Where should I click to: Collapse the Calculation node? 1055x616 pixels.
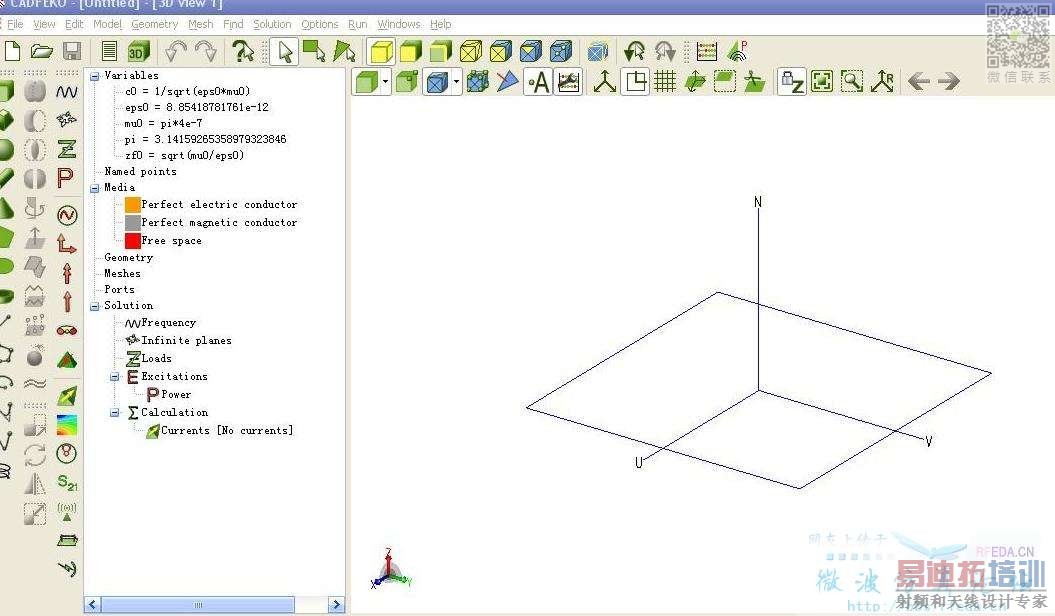(114, 413)
